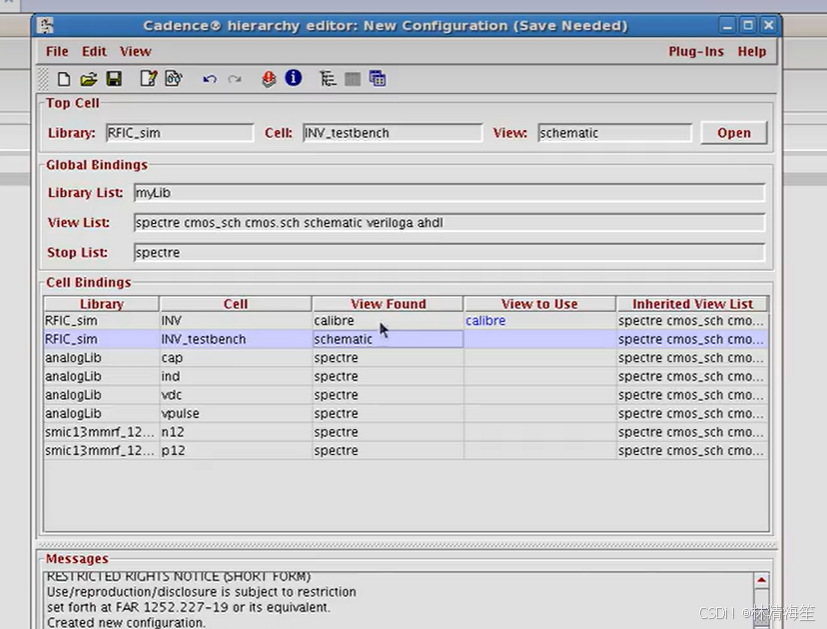Undo the last change
827x629 pixels.
click(209, 79)
